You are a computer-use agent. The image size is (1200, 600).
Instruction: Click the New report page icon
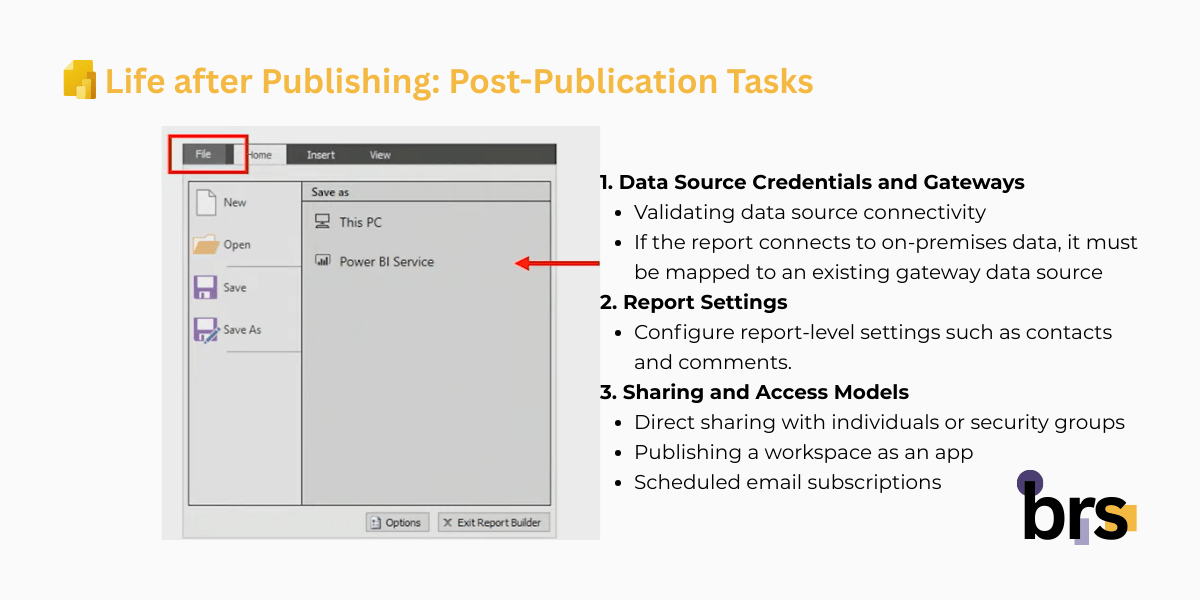coord(208,201)
